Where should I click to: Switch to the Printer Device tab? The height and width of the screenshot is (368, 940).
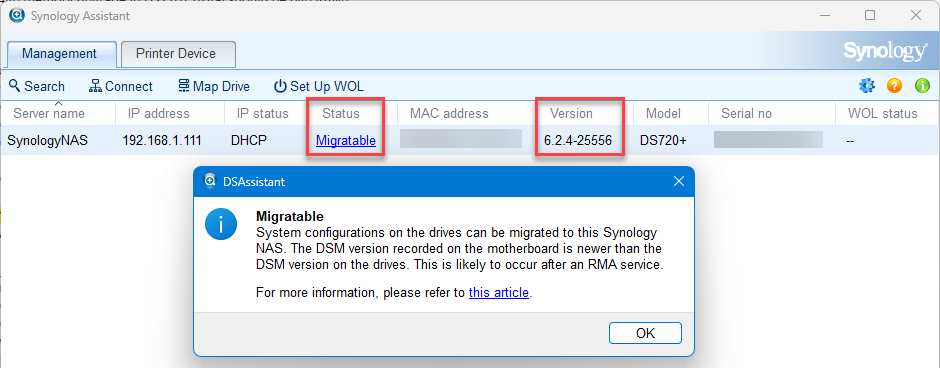tap(178, 54)
